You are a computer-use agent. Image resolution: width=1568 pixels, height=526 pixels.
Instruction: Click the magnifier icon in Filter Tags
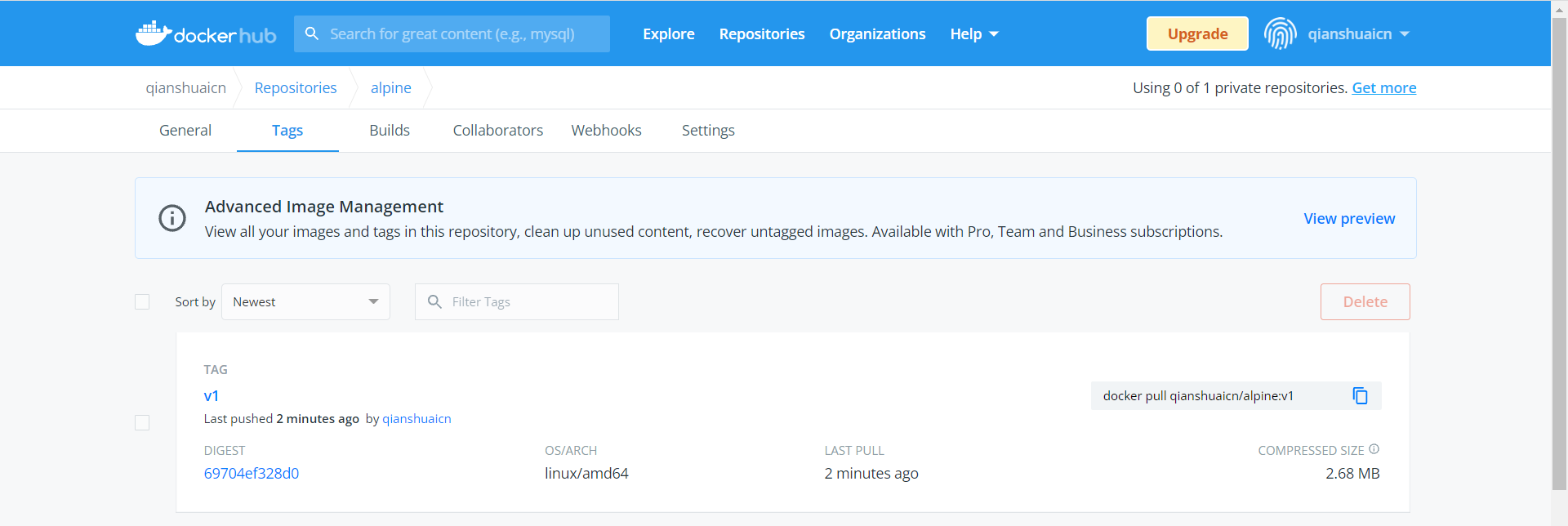434,301
